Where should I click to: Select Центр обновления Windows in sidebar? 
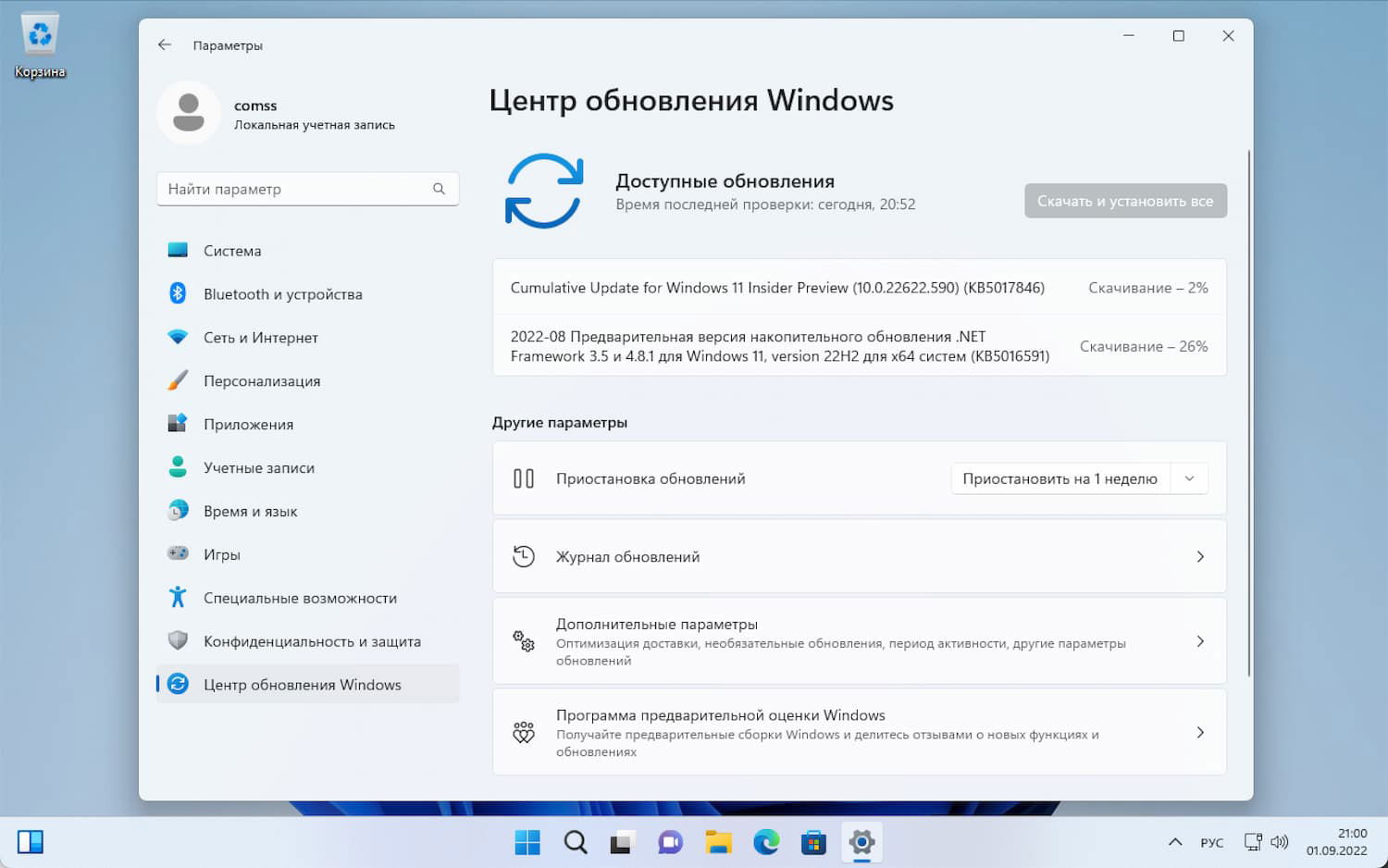[302, 684]
